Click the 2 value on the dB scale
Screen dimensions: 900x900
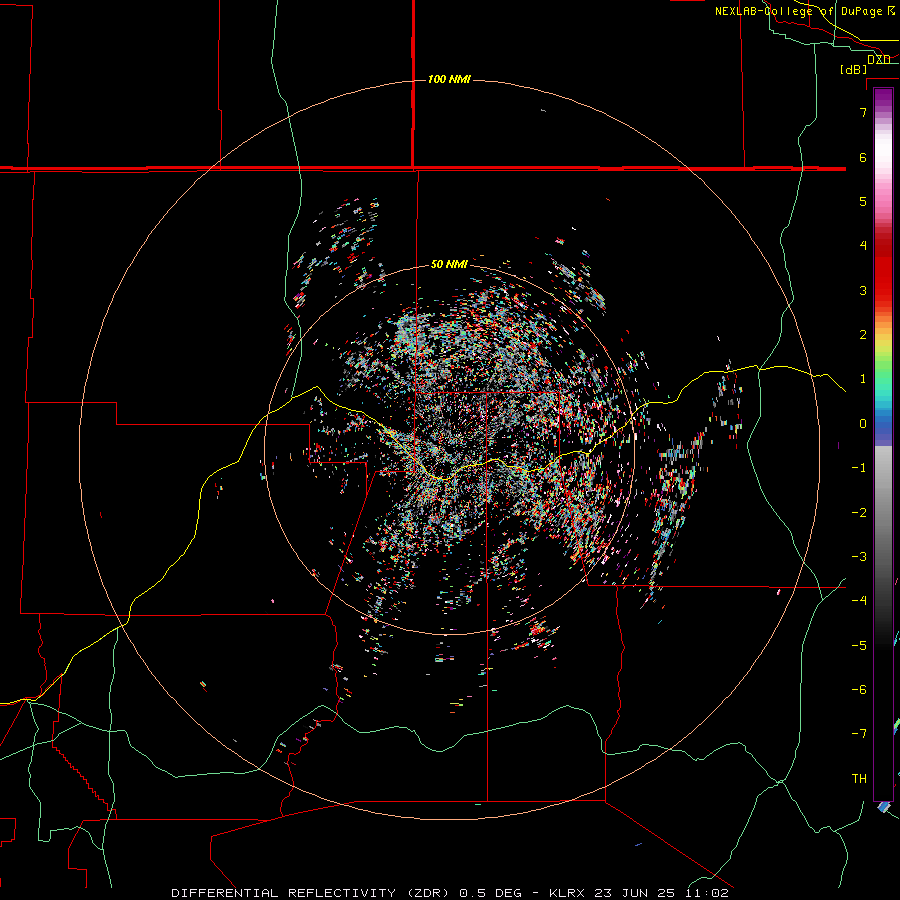(x=863, y=335)
